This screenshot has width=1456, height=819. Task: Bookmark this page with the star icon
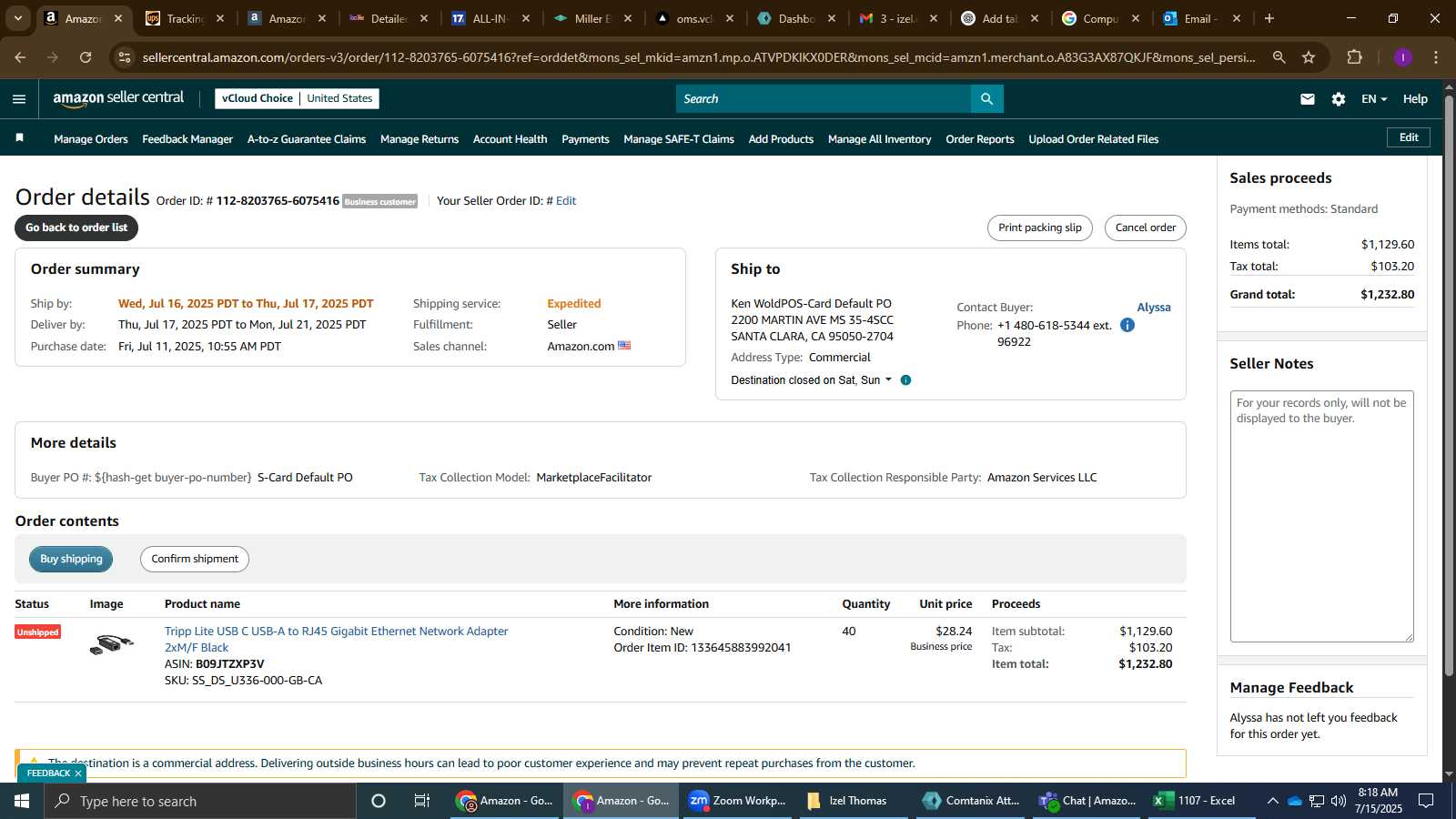[x=1309, y=57]
